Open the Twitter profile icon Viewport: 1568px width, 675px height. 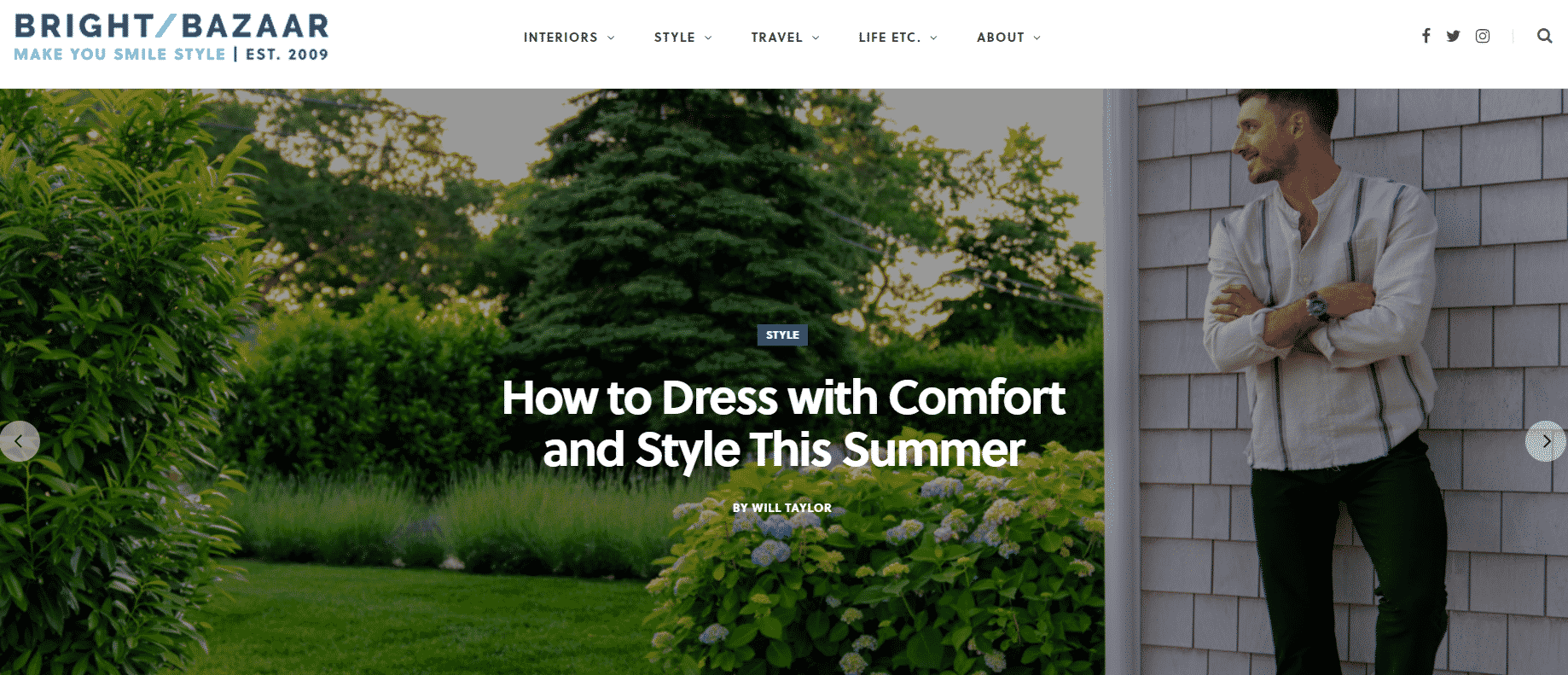[x=1453, y=36]
